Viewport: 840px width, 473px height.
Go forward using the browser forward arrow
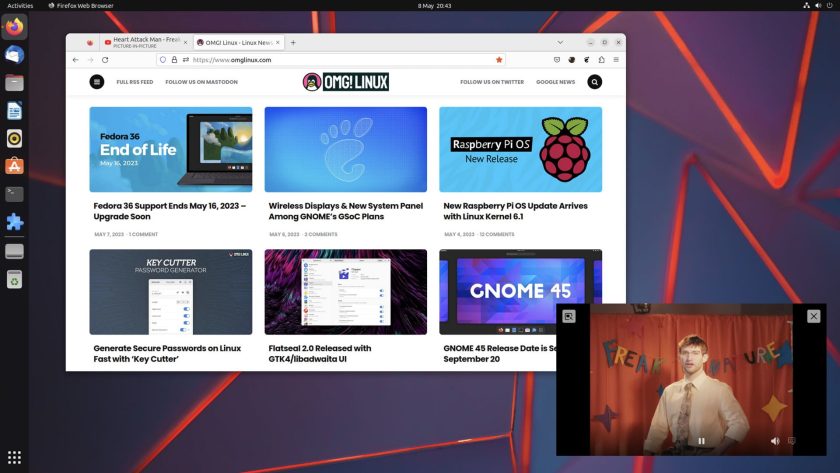click(x=90, y=60)
